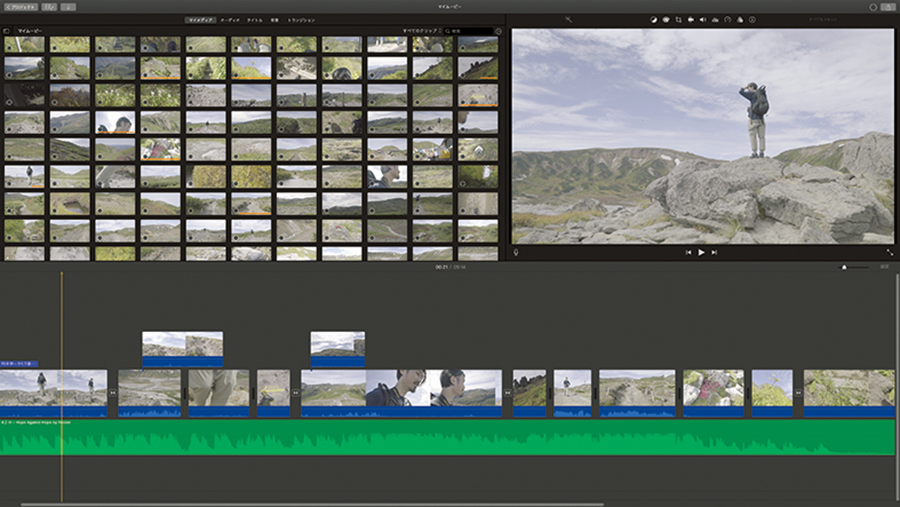This screenshot has width=900, height=507.
Task: Open the volume speaker adjustment tool
Action: point(702,19)
